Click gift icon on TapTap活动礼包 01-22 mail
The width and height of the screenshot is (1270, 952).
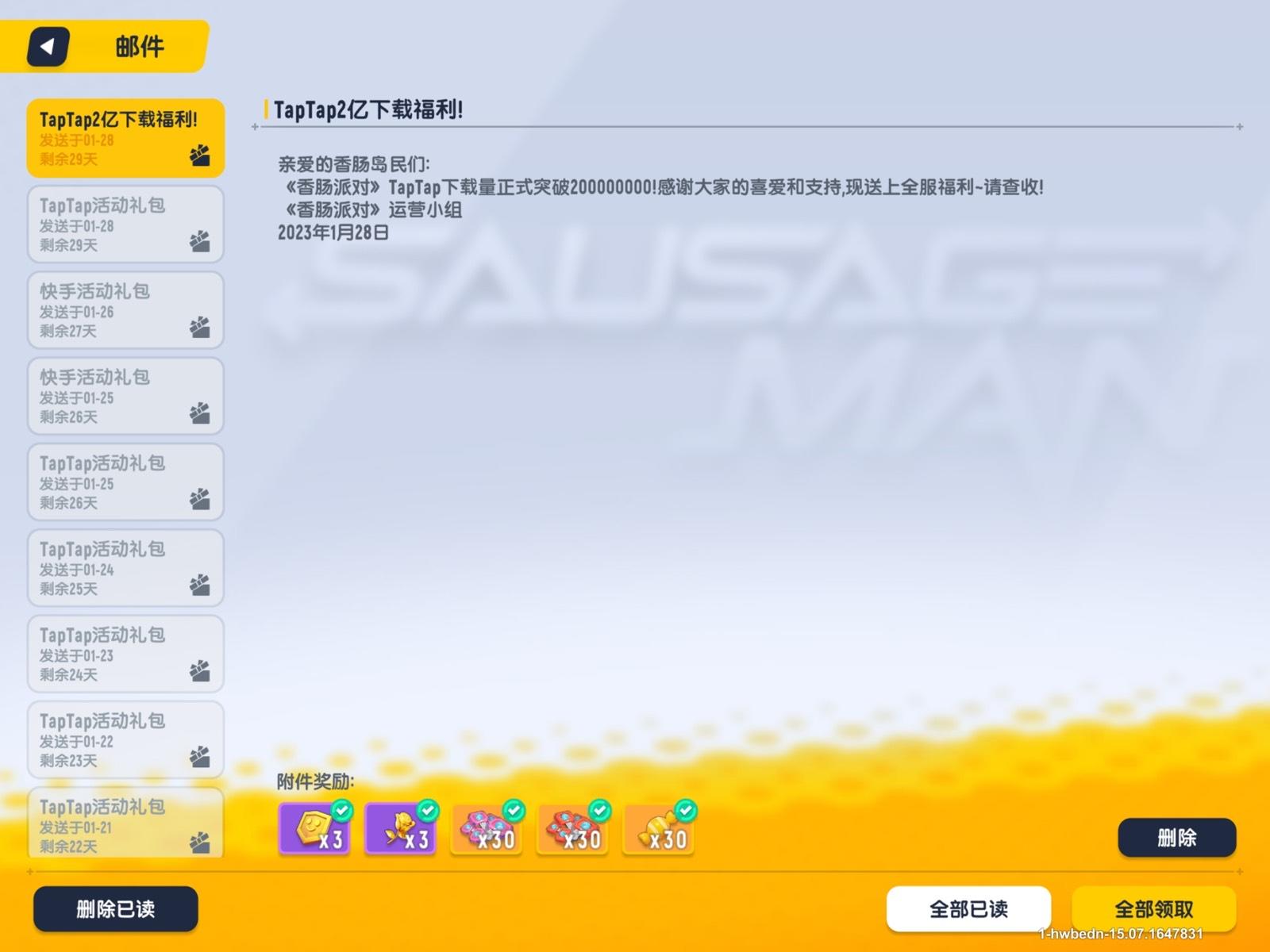[200, 757]
